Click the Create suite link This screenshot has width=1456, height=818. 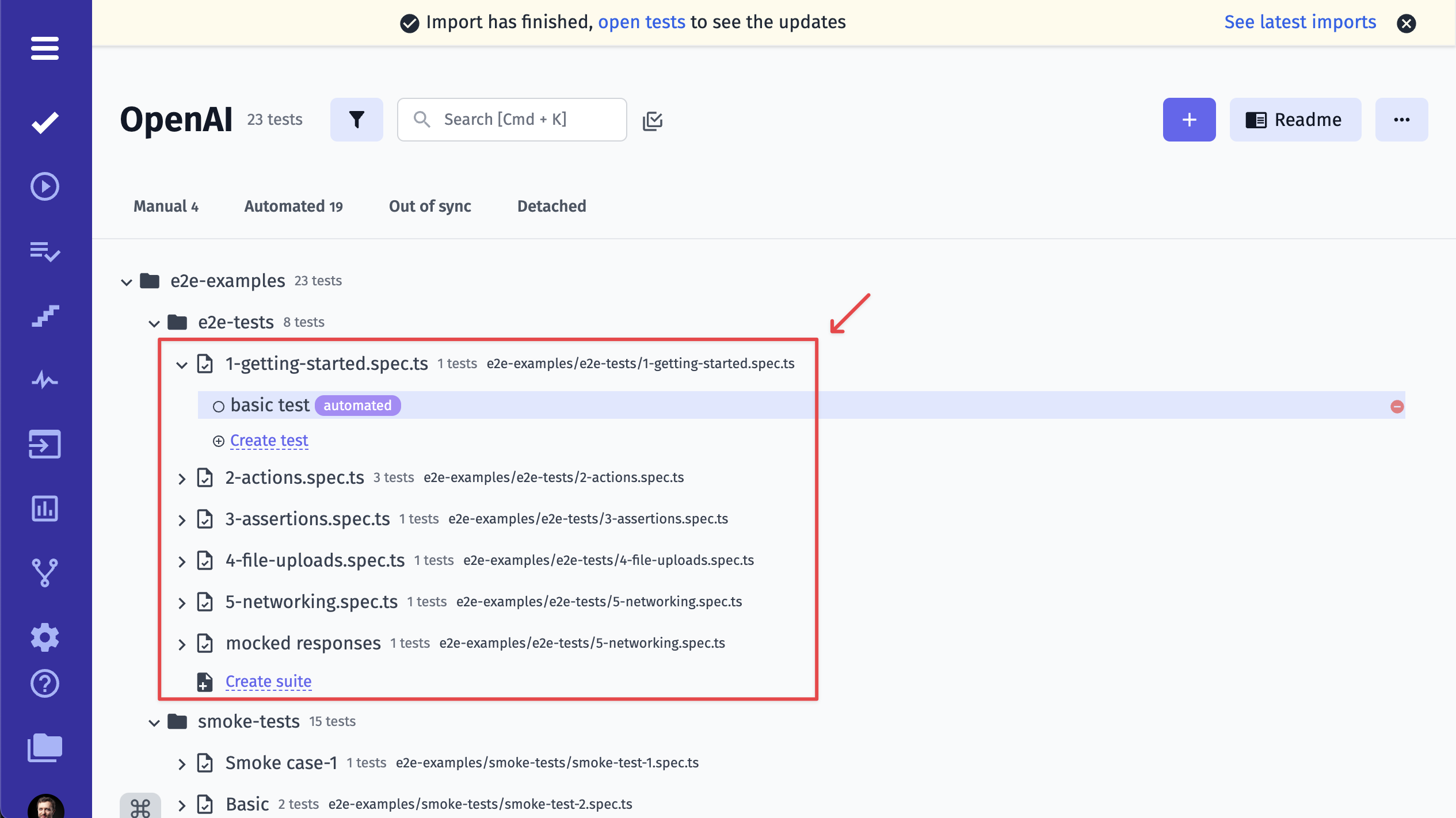coord(268,682)
